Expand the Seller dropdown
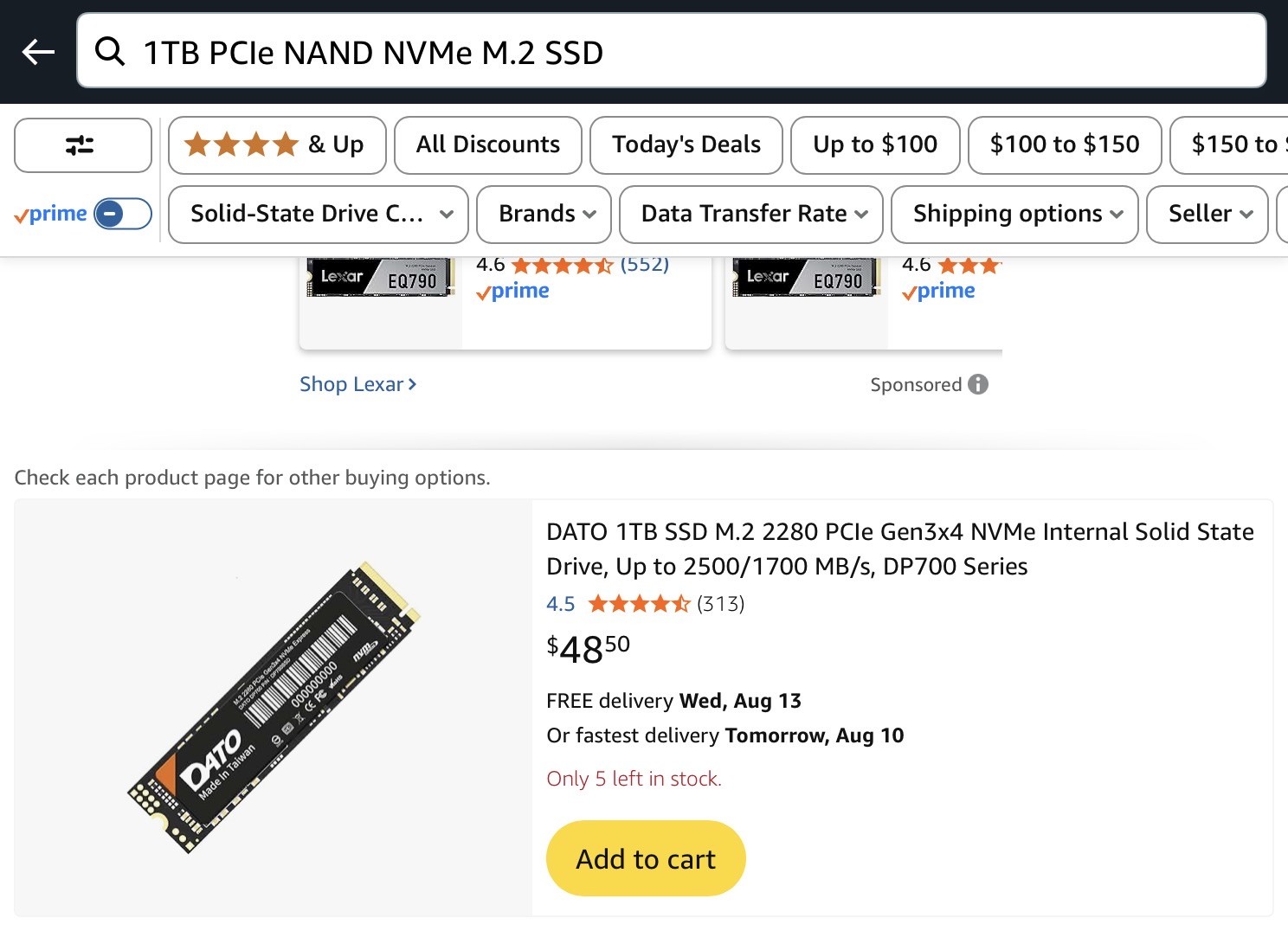Viewport: 1288px width, 931px height. 1207,214
